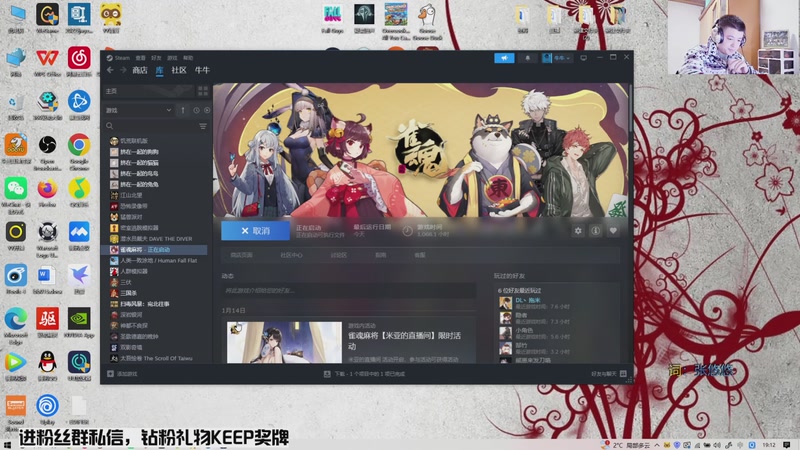Go back with the Steam back arrow
Viewport: 800px width, 450px height.
[110, 70]
